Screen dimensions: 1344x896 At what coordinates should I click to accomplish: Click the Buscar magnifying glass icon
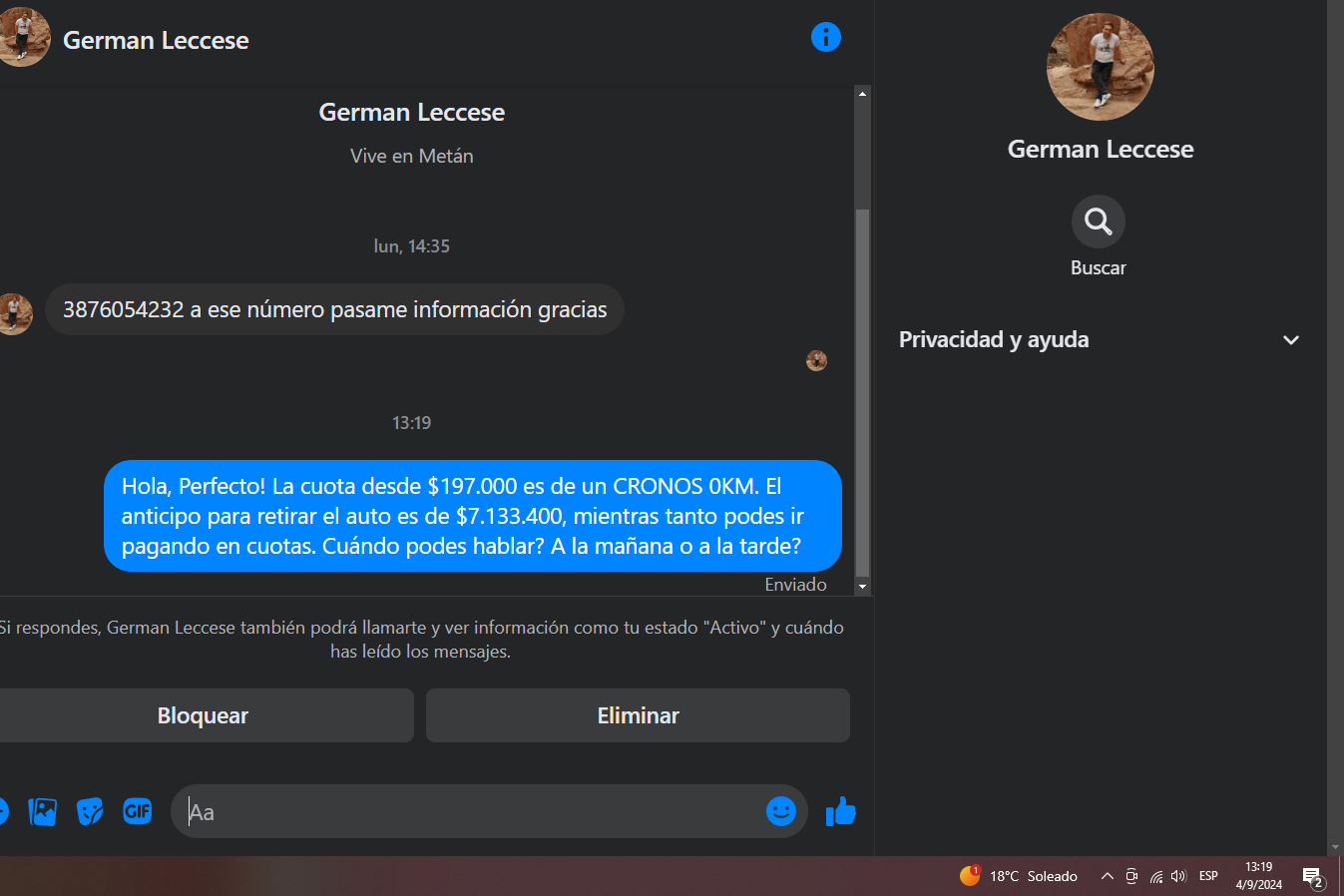click(x=1099, y=221)
